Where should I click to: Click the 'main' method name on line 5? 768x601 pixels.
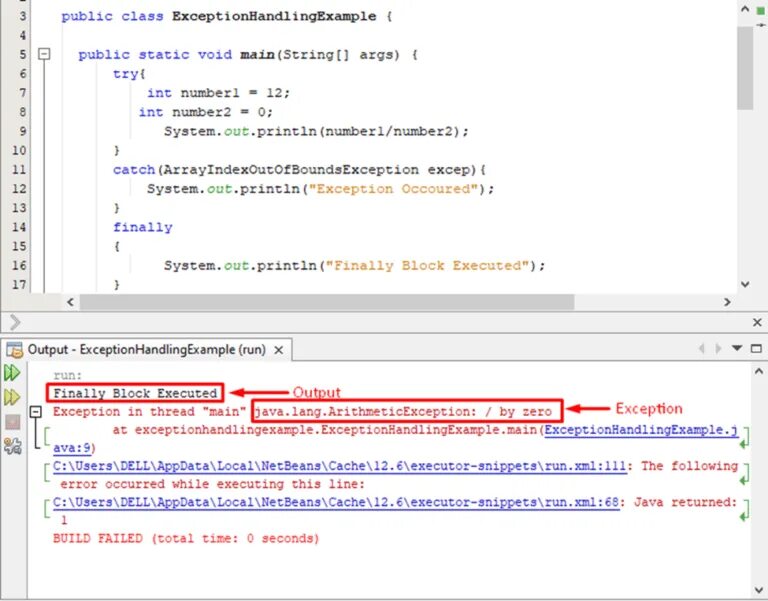257,54
